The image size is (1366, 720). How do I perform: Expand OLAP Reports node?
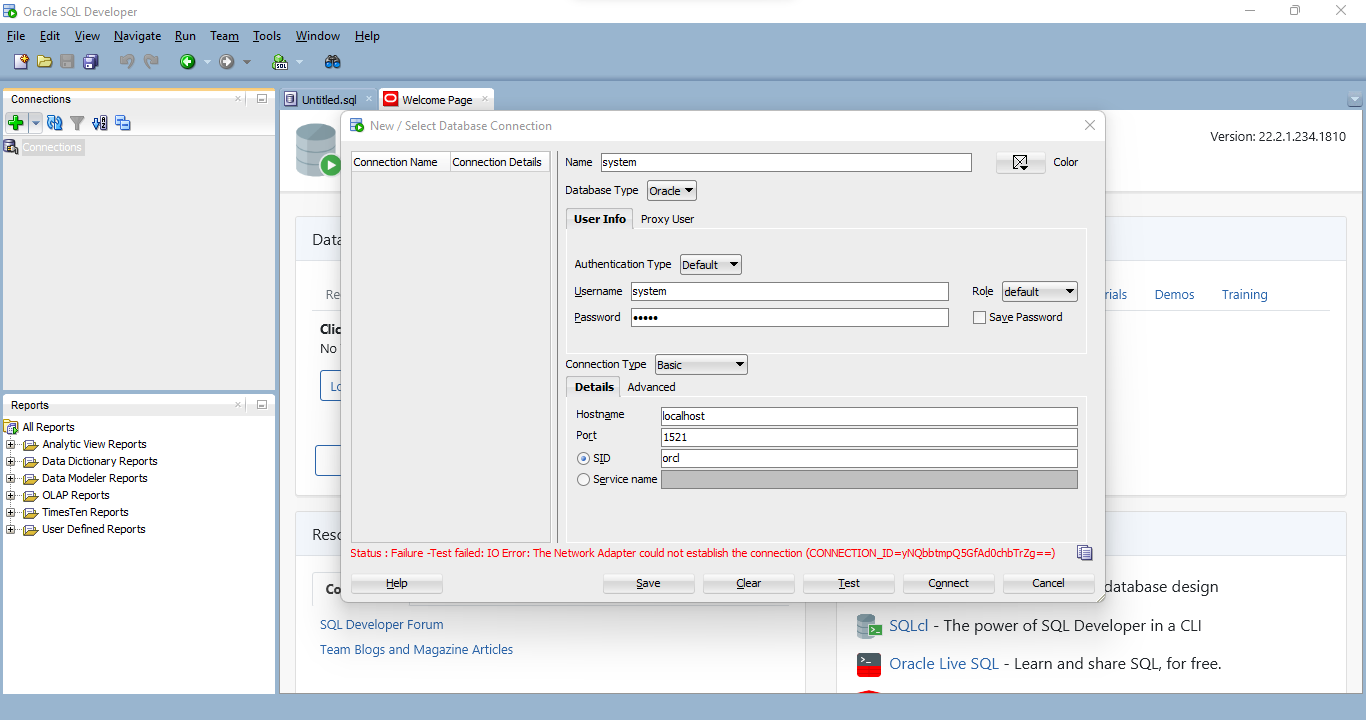click(11, 496)
